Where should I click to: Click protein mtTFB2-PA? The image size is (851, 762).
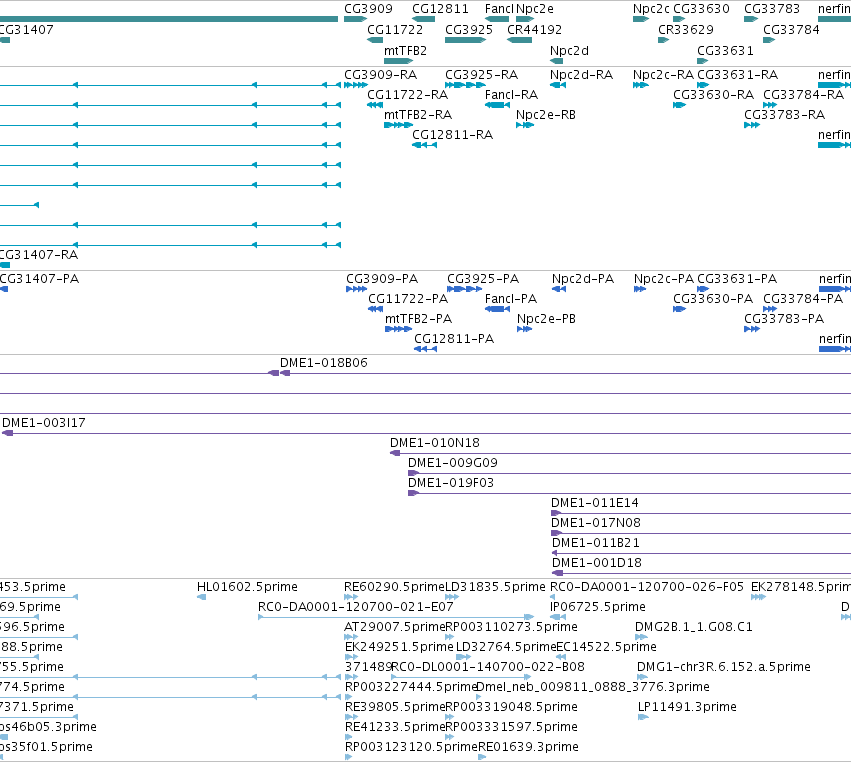[x=418, y=319]
